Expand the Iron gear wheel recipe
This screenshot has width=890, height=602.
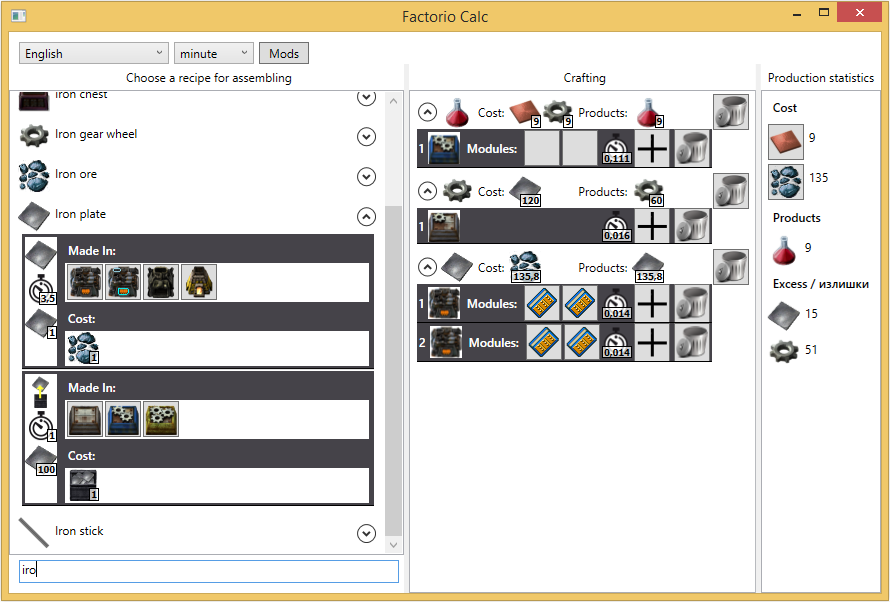[x=366, y=137]
